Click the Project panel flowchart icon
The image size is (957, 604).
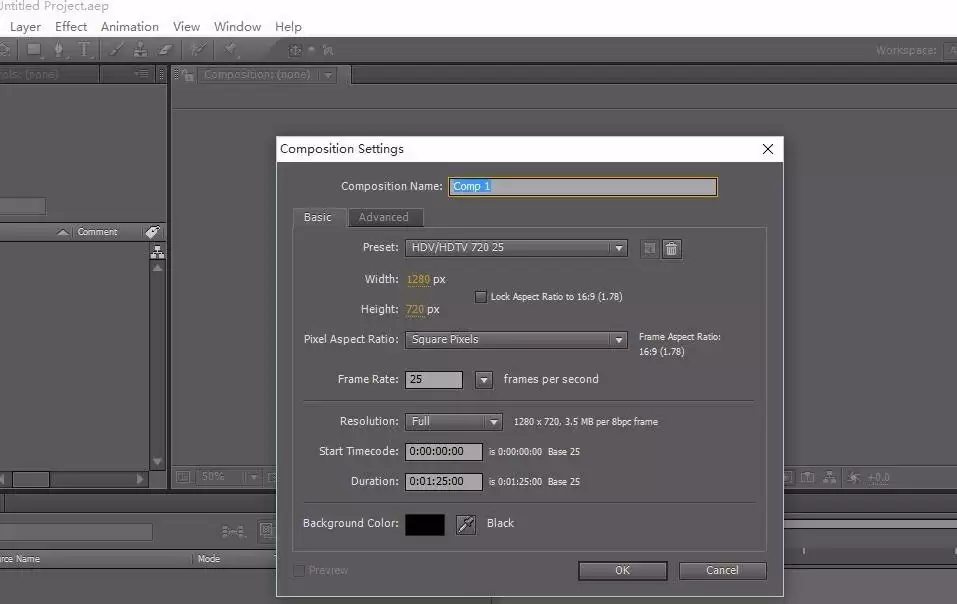pos(157,251)
